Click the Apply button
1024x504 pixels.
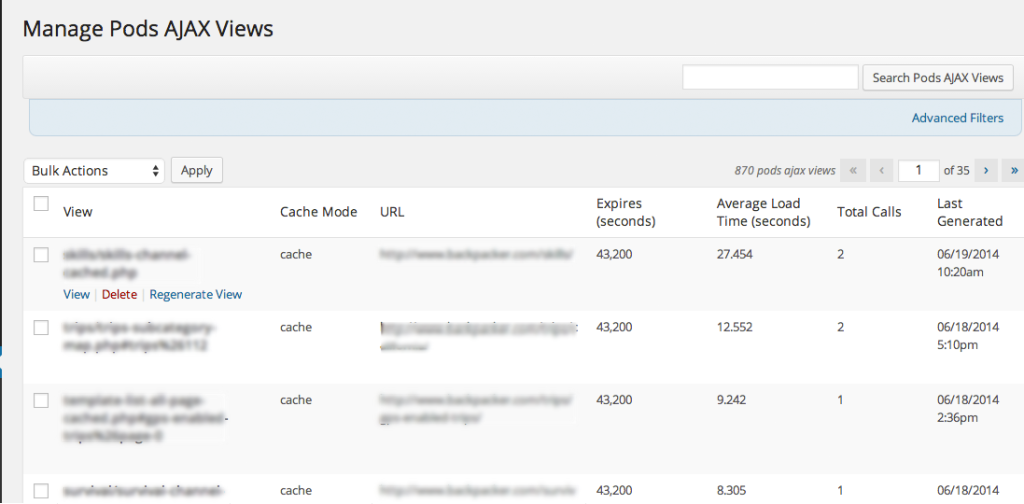[197, 170]
